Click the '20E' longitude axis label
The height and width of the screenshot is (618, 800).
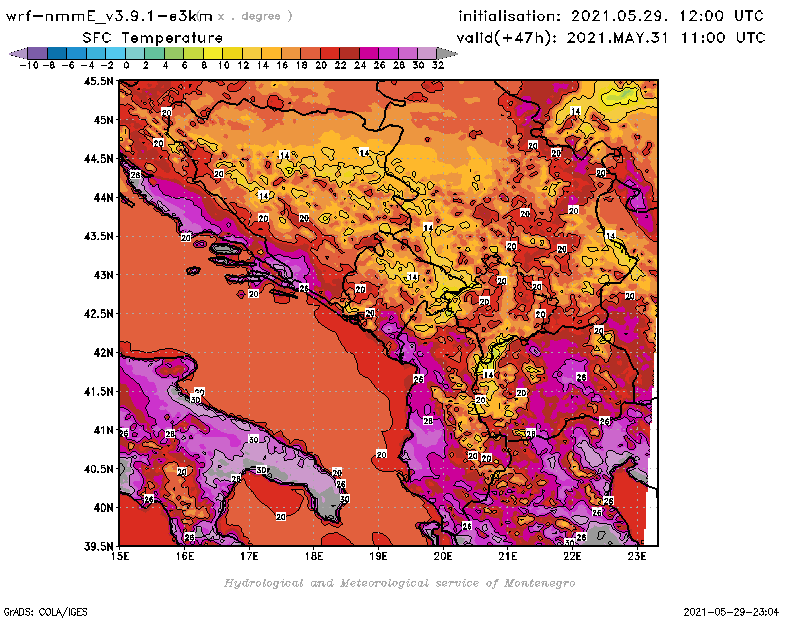click(443, 556)
